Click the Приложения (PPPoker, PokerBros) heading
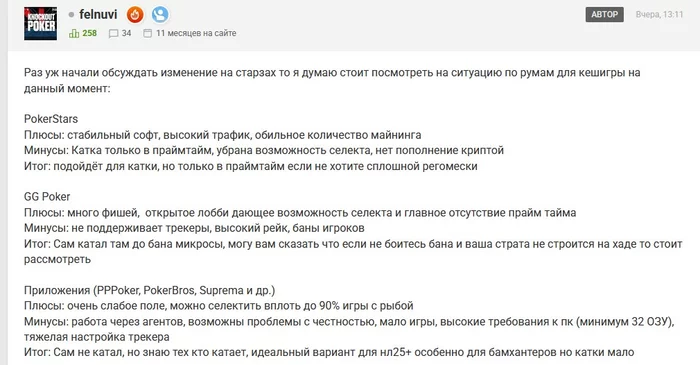 pos(150,290)
